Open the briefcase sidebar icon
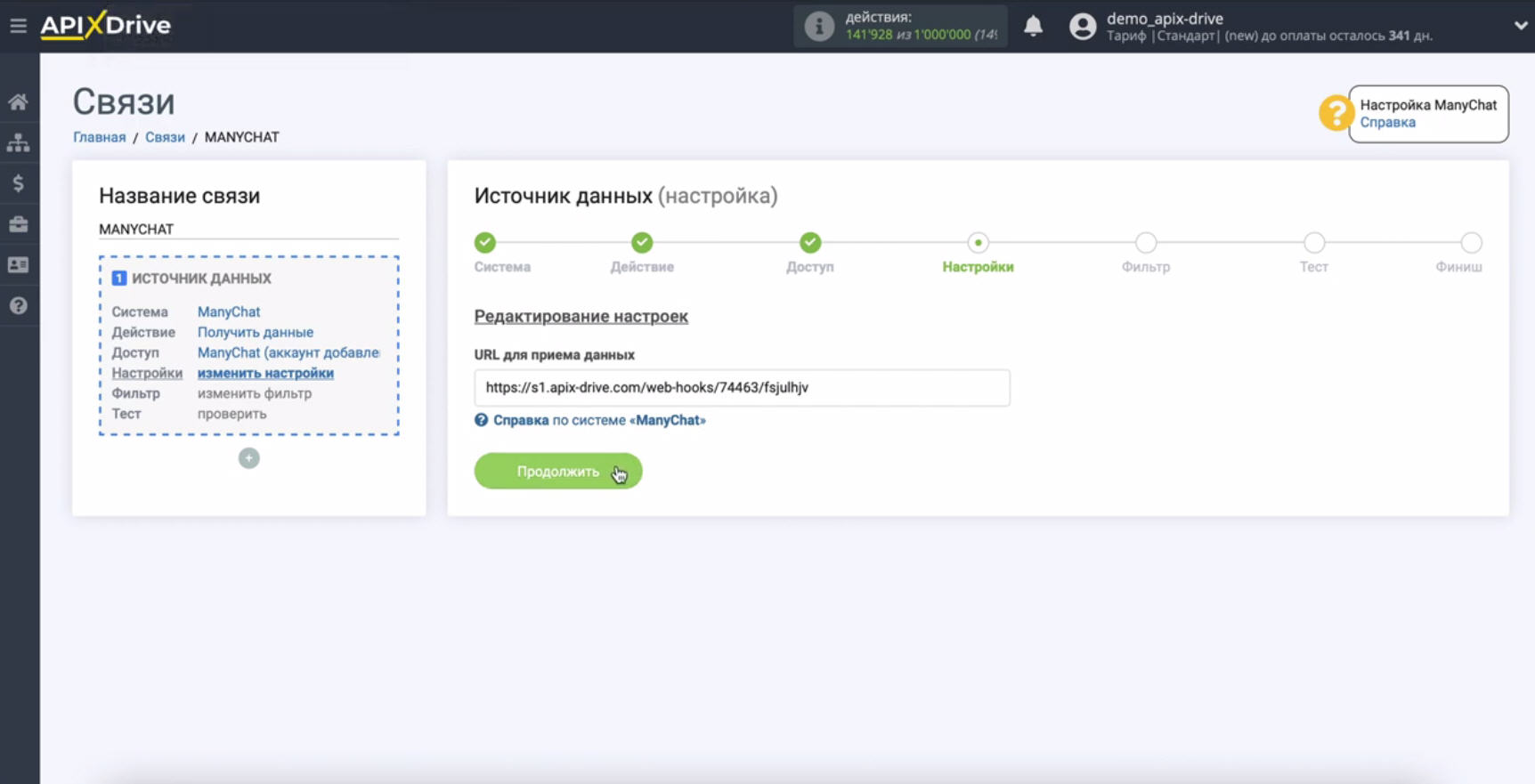Image resolution: width=1535 pixels, height=784 pixels. coord(18,224)
